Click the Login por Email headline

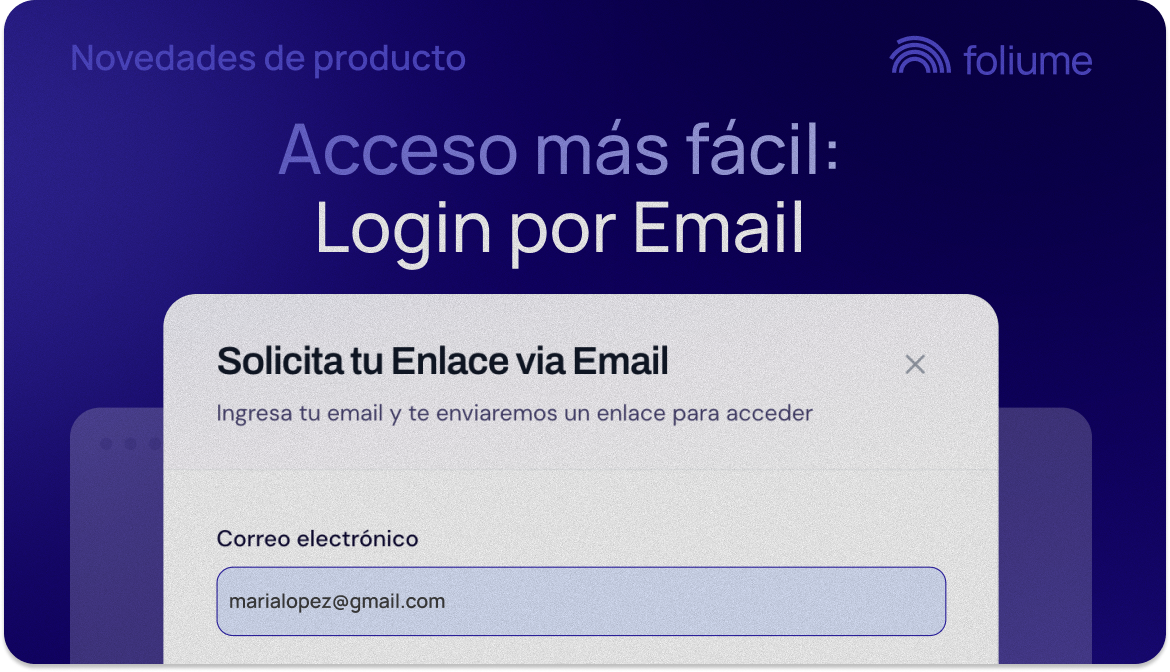[560, 228]
